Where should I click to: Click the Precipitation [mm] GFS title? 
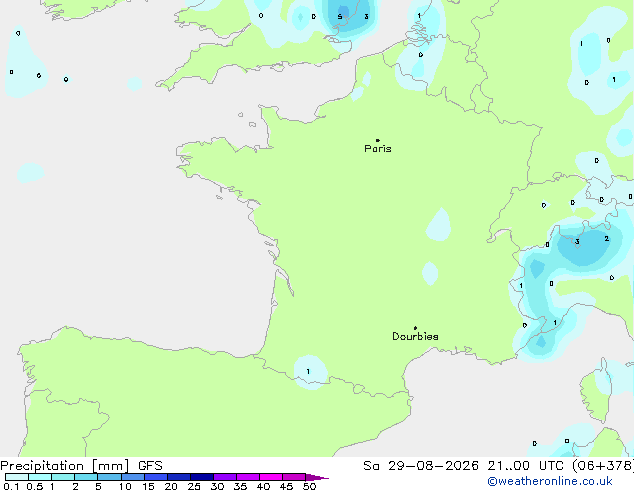click(x=81, y=466)
